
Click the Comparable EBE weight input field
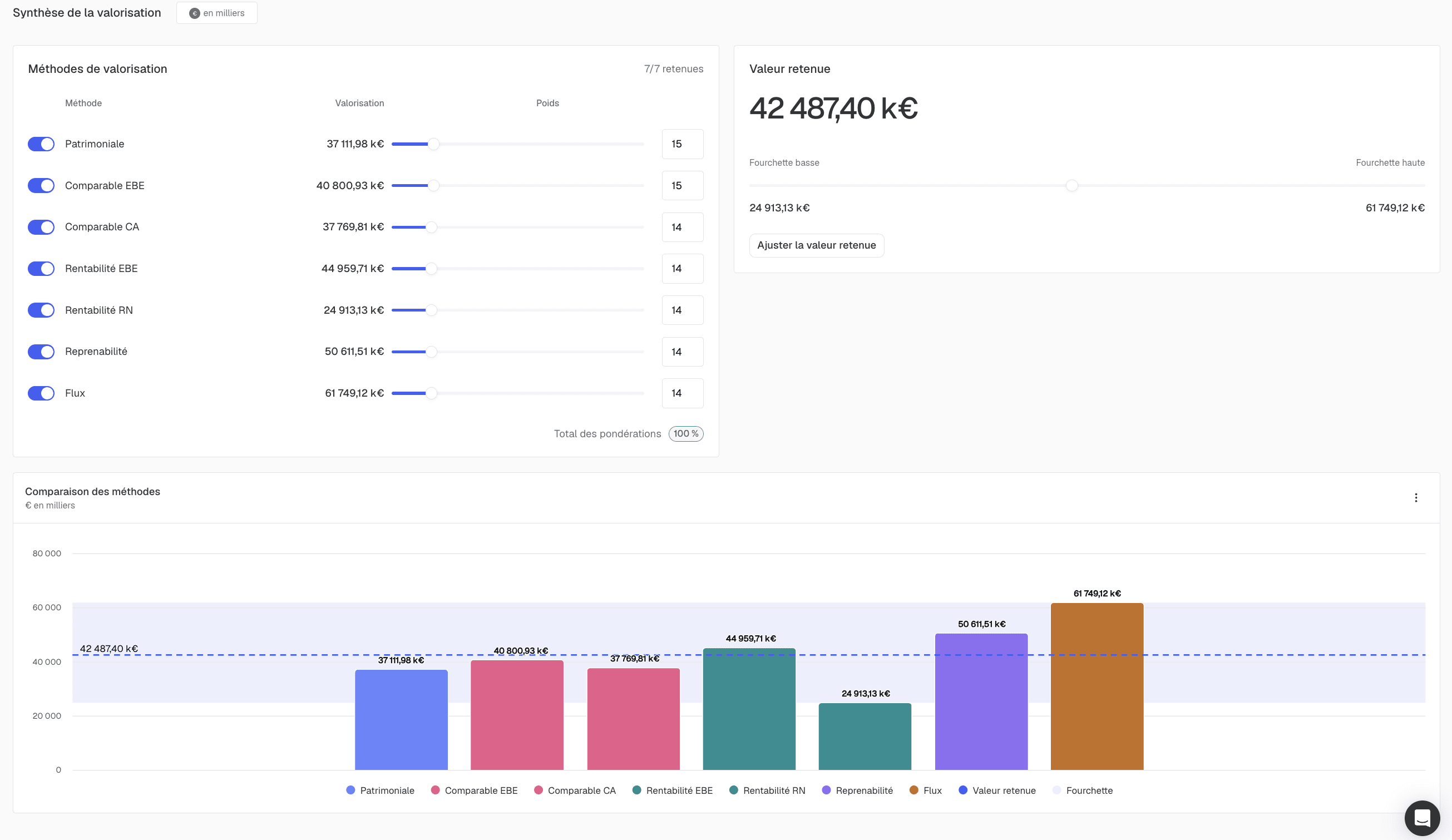(x=682, y=185)
